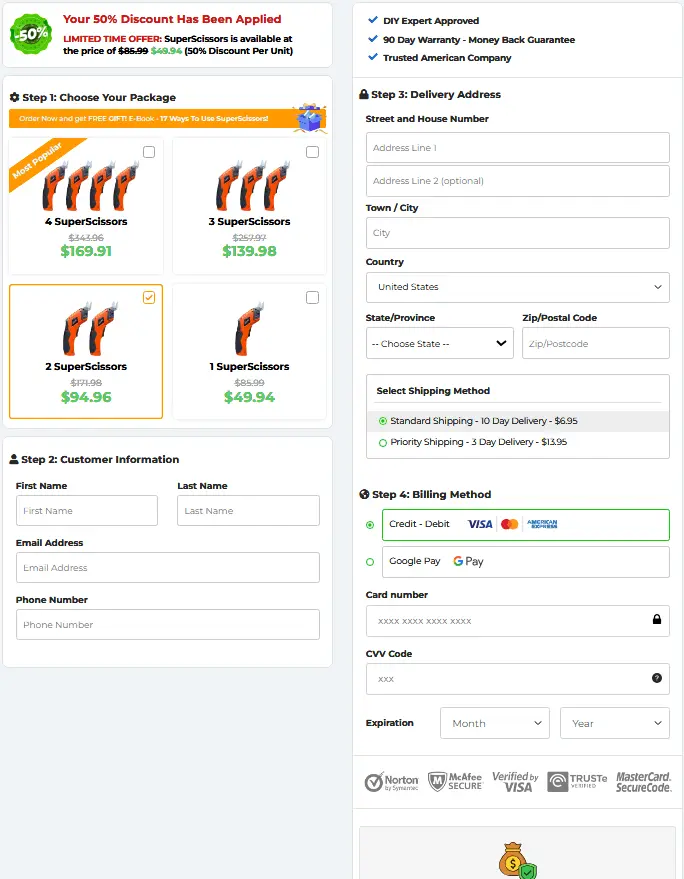This screenshot has height=879, width=684.
Task: Click the Visa card logo
Action: point(480,524)
